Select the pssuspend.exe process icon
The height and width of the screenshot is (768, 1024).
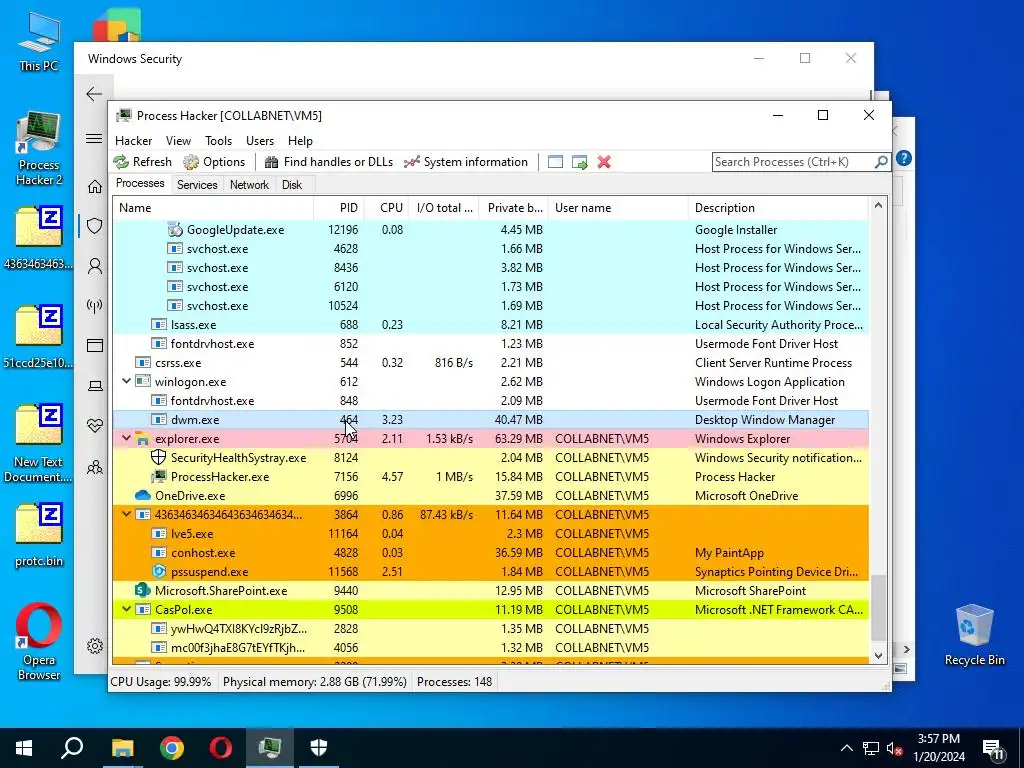click(x=159, y=571)
